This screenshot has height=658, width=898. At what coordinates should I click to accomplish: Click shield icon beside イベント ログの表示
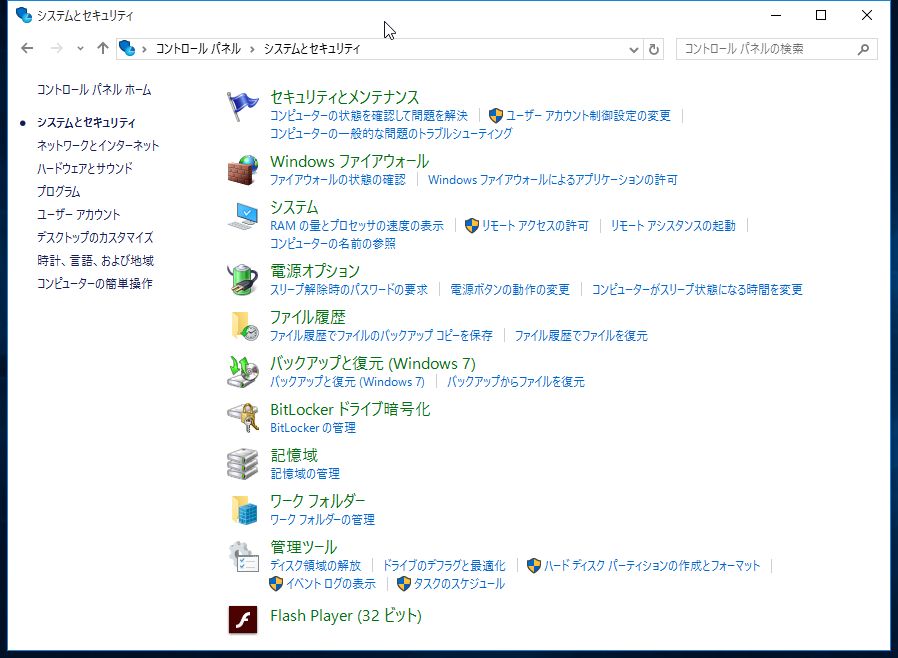275,584
